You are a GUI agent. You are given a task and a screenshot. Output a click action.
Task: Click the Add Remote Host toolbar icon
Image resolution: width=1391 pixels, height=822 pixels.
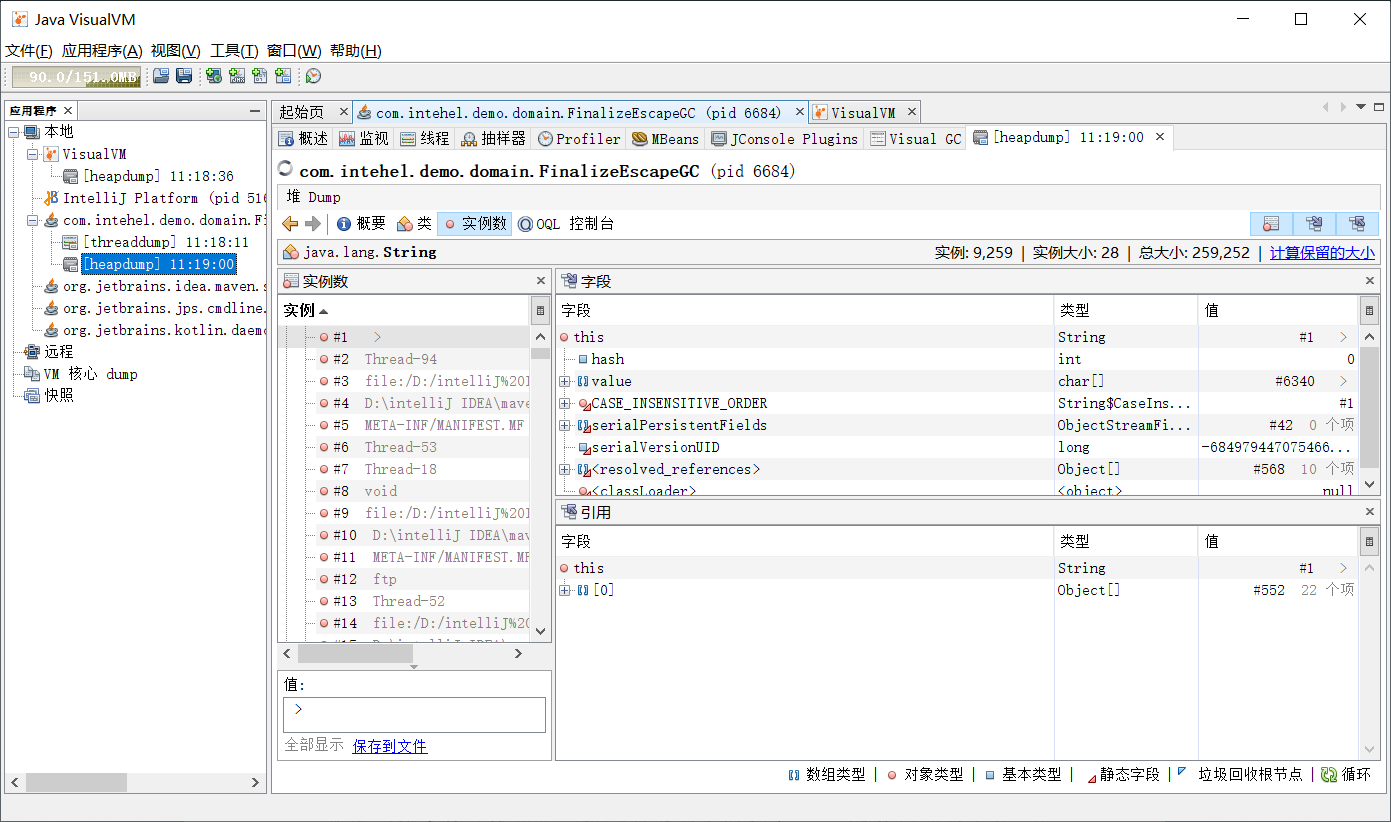coord(214,76)
